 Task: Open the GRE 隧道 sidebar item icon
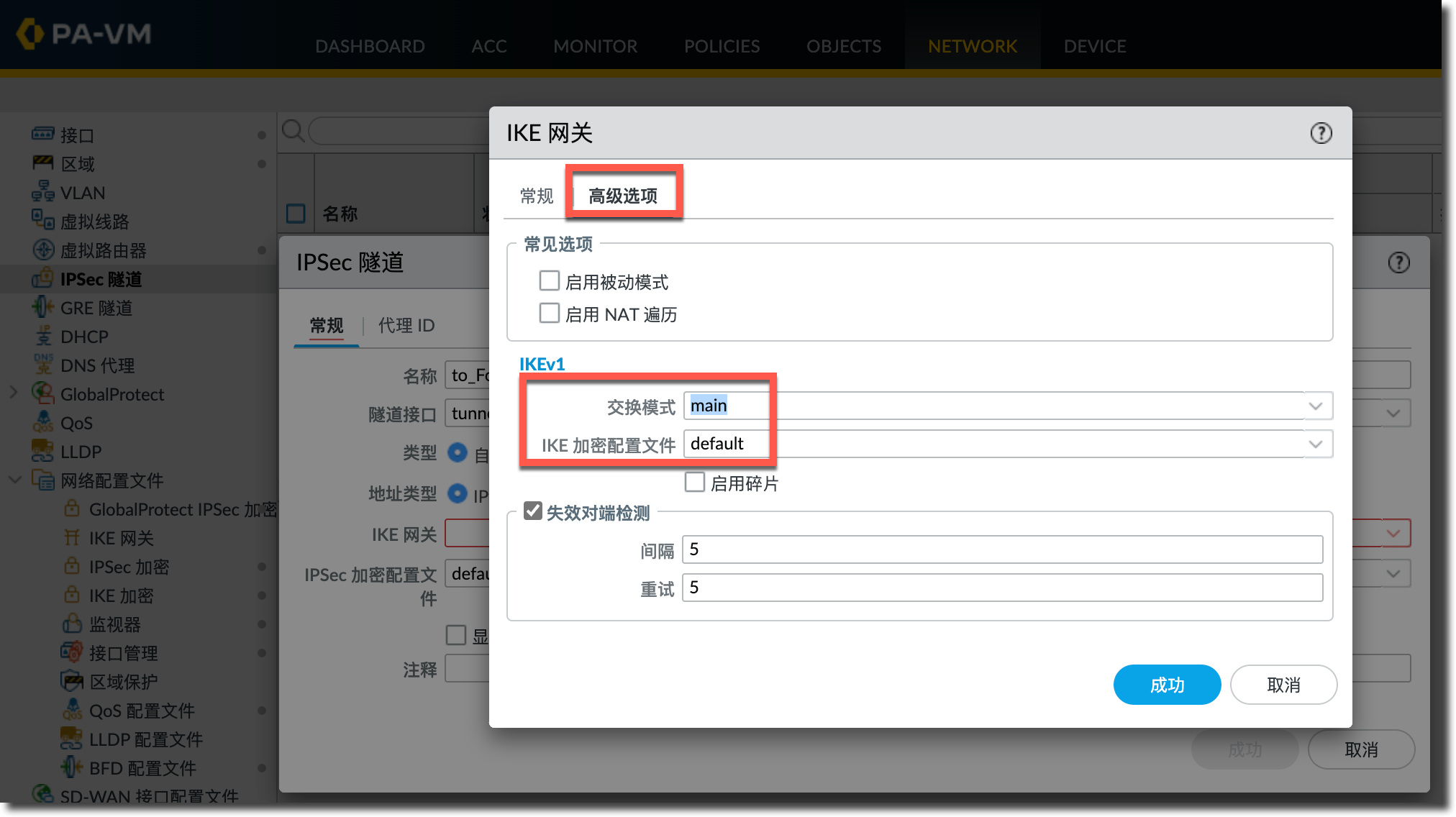pyautogui.click(x=42, y=307)
